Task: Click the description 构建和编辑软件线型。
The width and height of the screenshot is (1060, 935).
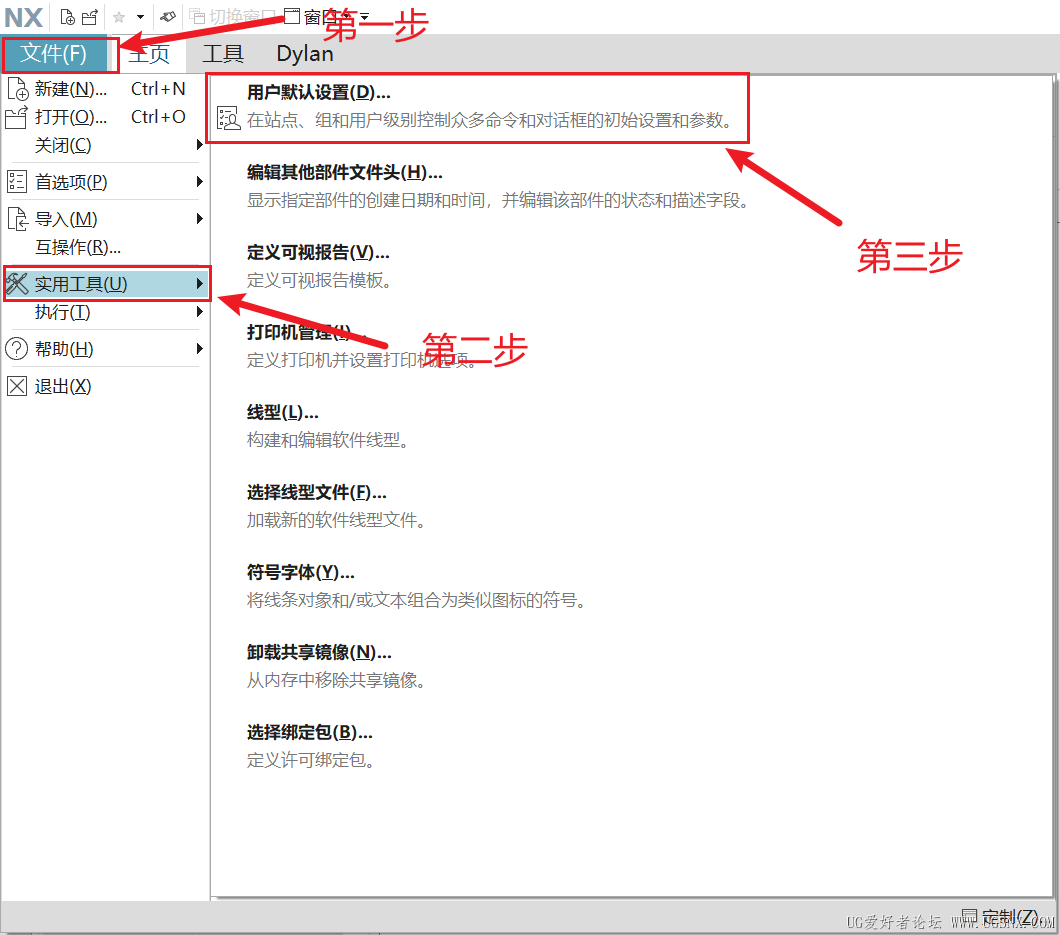Action: click(329, 440)
